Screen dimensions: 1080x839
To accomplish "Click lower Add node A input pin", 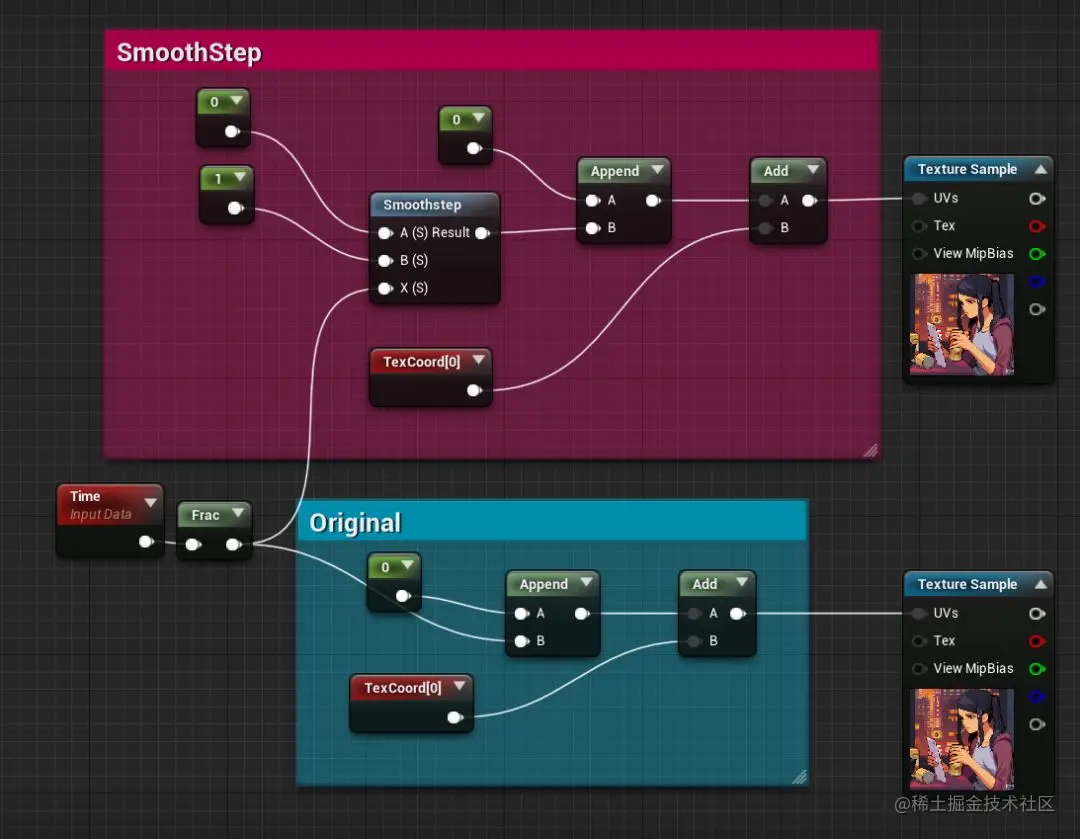I will (694, 614).
